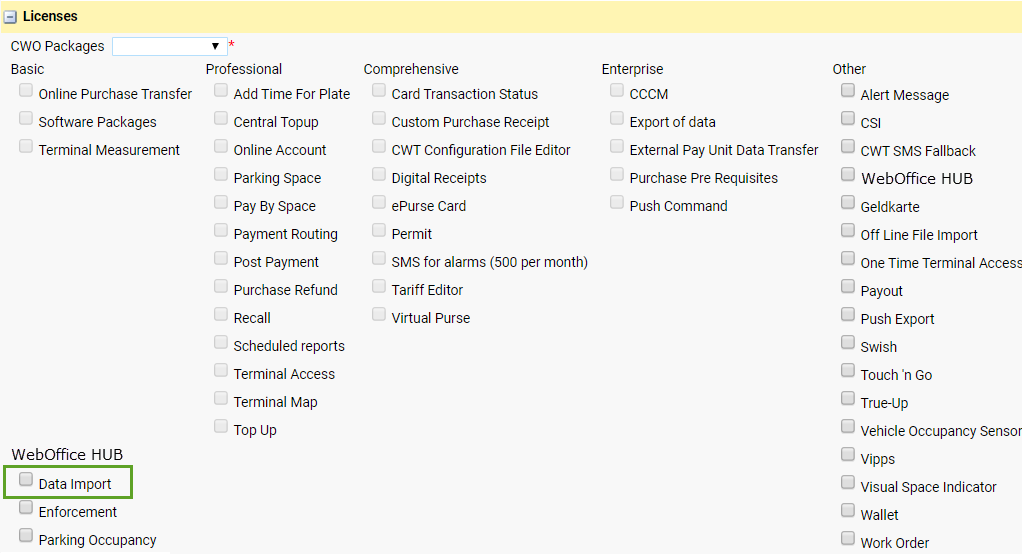Tick Terminal Access checkbox

click(x=221, y=370)
